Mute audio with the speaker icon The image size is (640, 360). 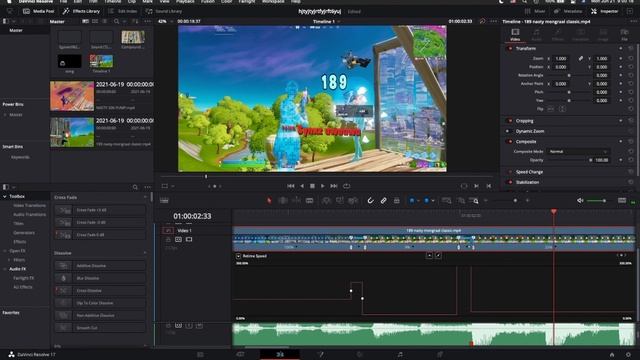tap(580, 200)
